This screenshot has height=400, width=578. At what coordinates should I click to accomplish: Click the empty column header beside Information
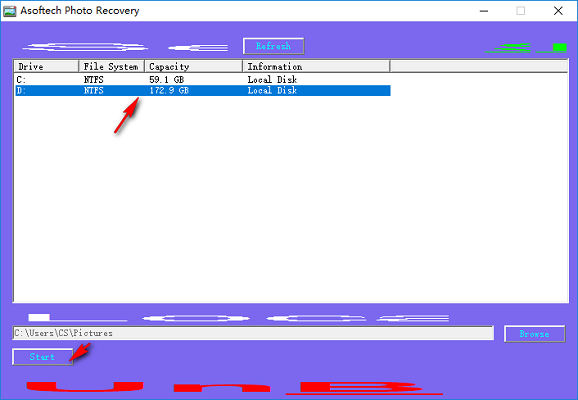[x=478, y=66]
